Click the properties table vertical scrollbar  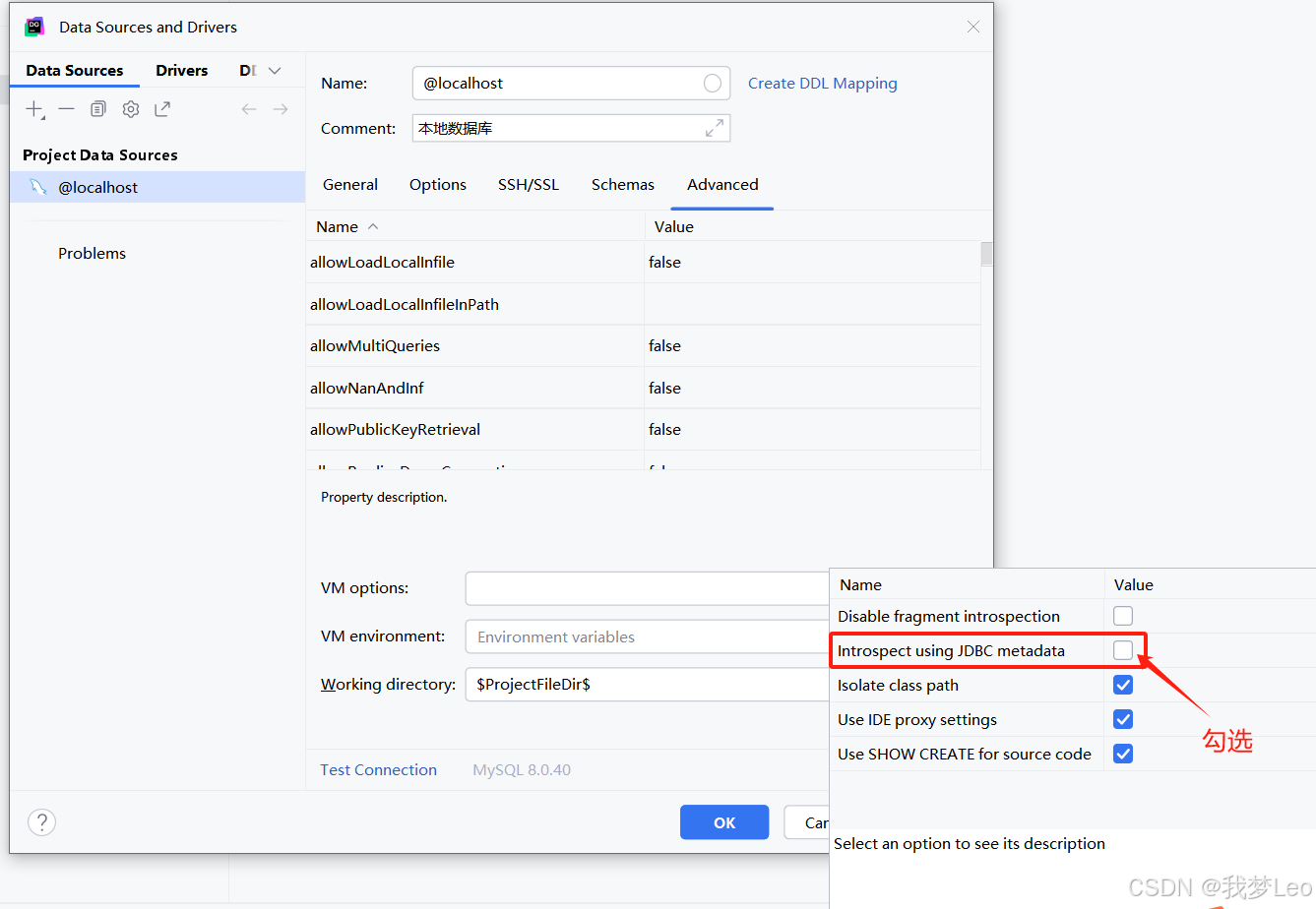tap(986, 254)
